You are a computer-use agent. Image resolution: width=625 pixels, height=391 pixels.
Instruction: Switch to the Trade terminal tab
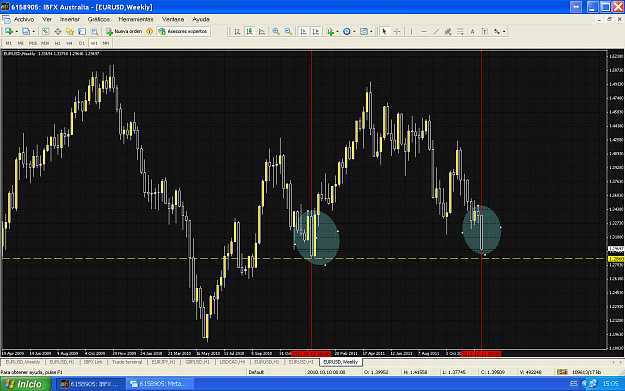tap(127, 362)
